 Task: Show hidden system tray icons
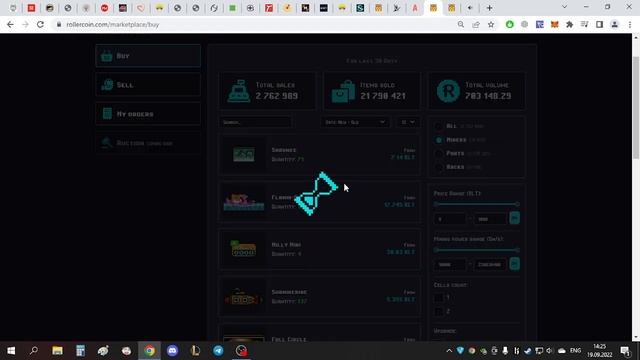click(449, 351)
